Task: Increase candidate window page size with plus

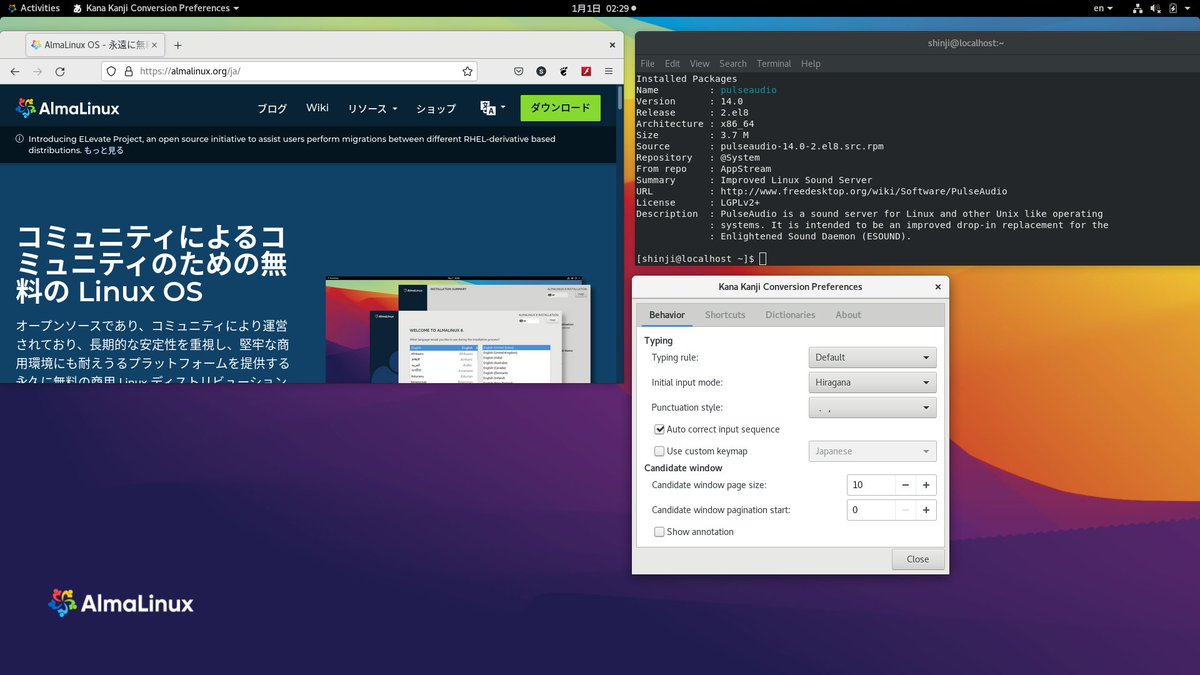Action: click(926, 485)
